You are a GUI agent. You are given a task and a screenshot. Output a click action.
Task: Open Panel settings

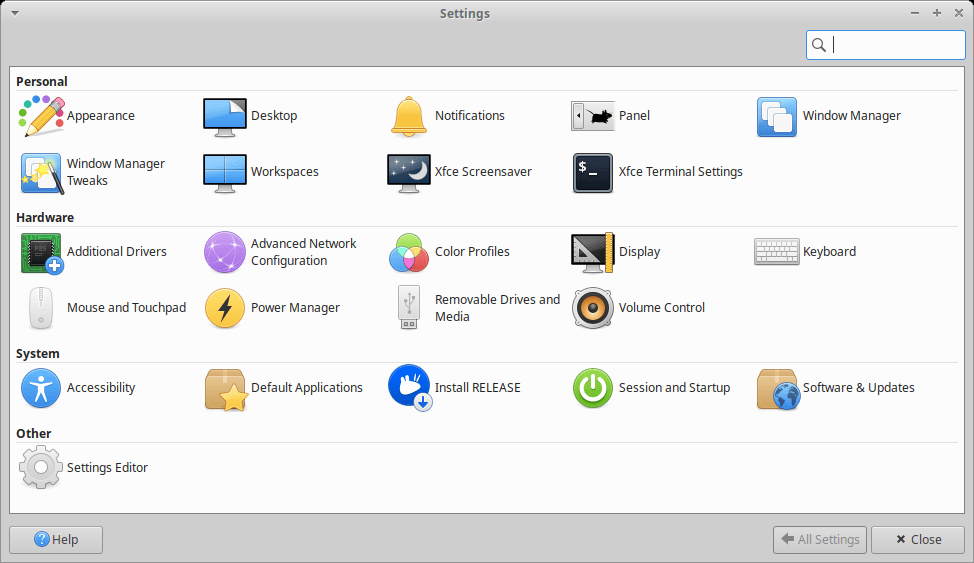[x=592, y=116]
